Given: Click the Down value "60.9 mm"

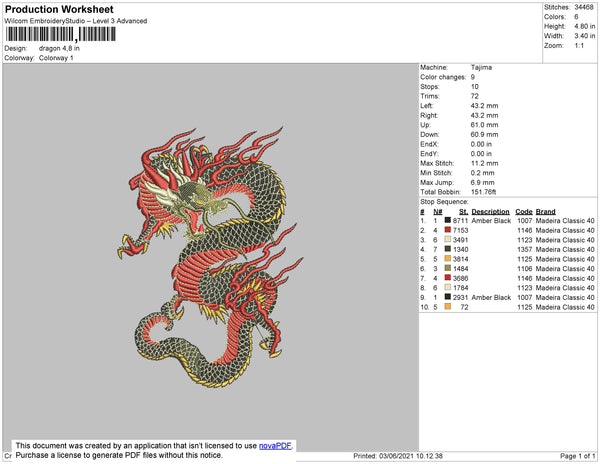Looking at the screenshot, I should [x=484, y=134].
